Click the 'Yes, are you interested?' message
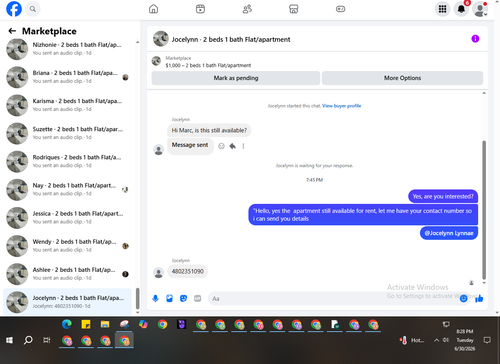500x364 pixels. tap(443, 196)
